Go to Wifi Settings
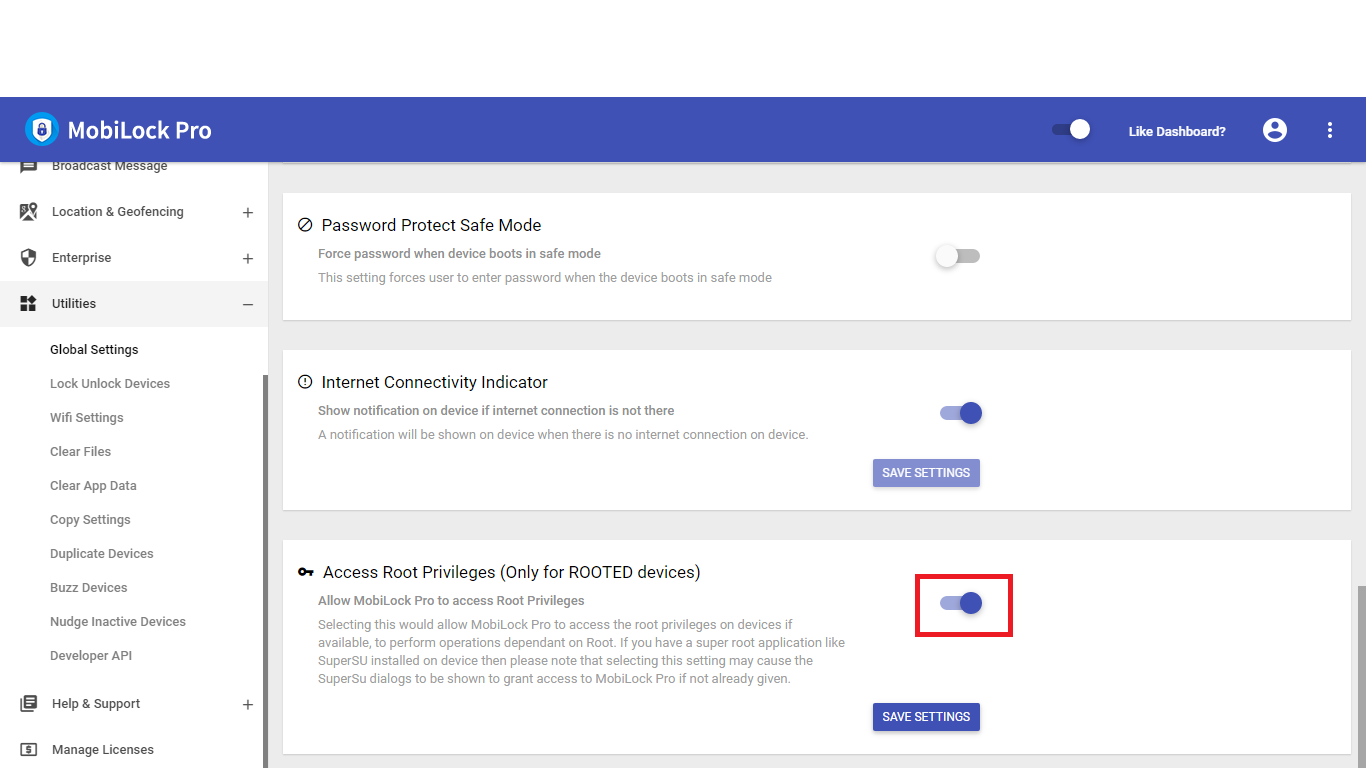Image resolution: width=1366 pixels, height=768 pixels. point(87,417)
